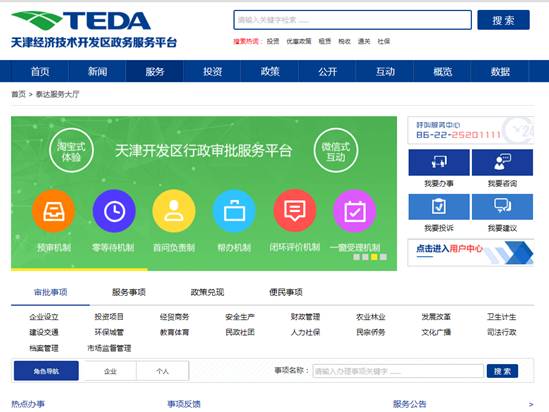Viewport: 549px width, 412px height.
Task: Open 概览 in the navigation bar
Action: (x=443, y=71)
